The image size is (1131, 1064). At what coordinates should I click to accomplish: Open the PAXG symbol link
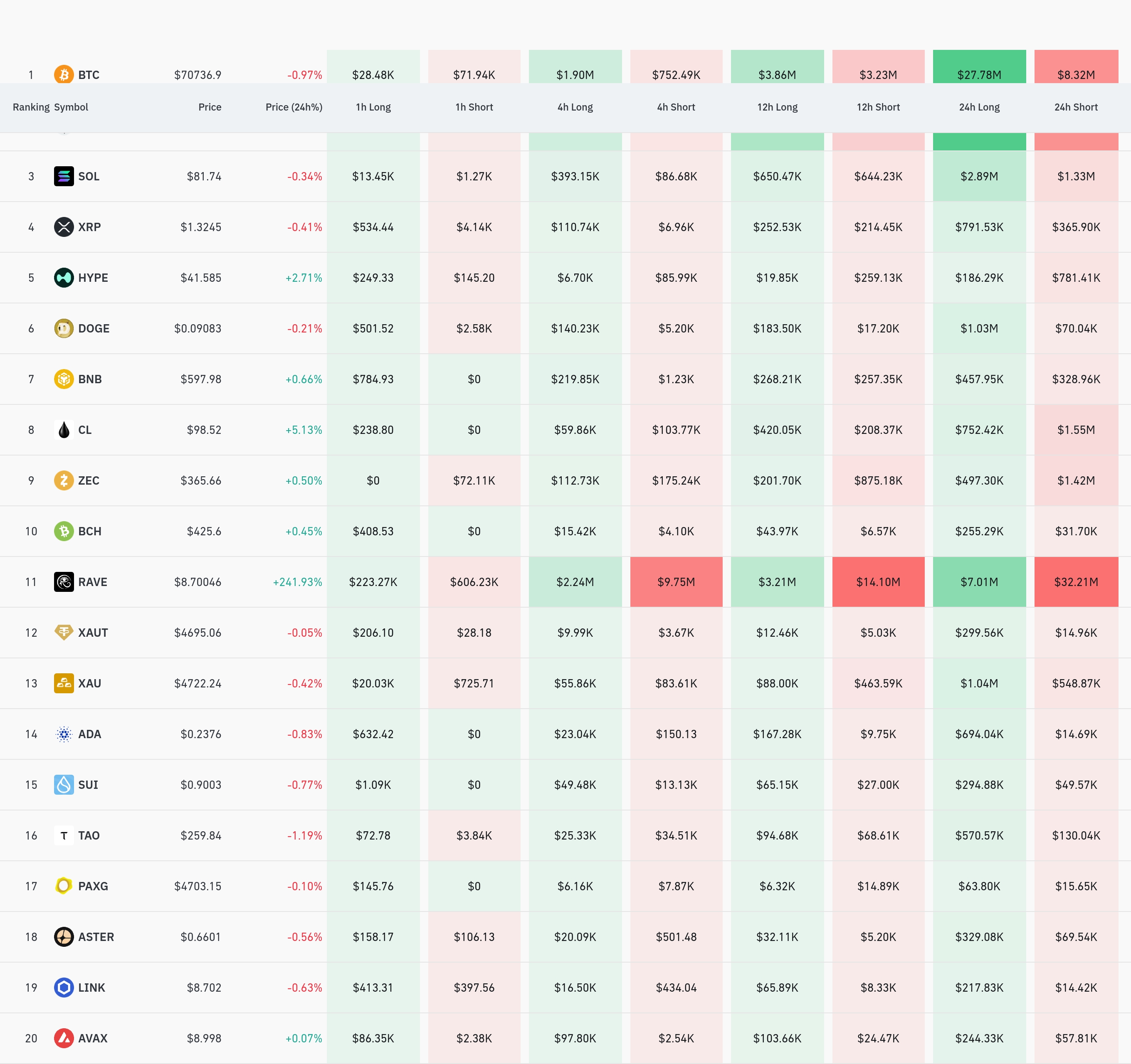93,886
